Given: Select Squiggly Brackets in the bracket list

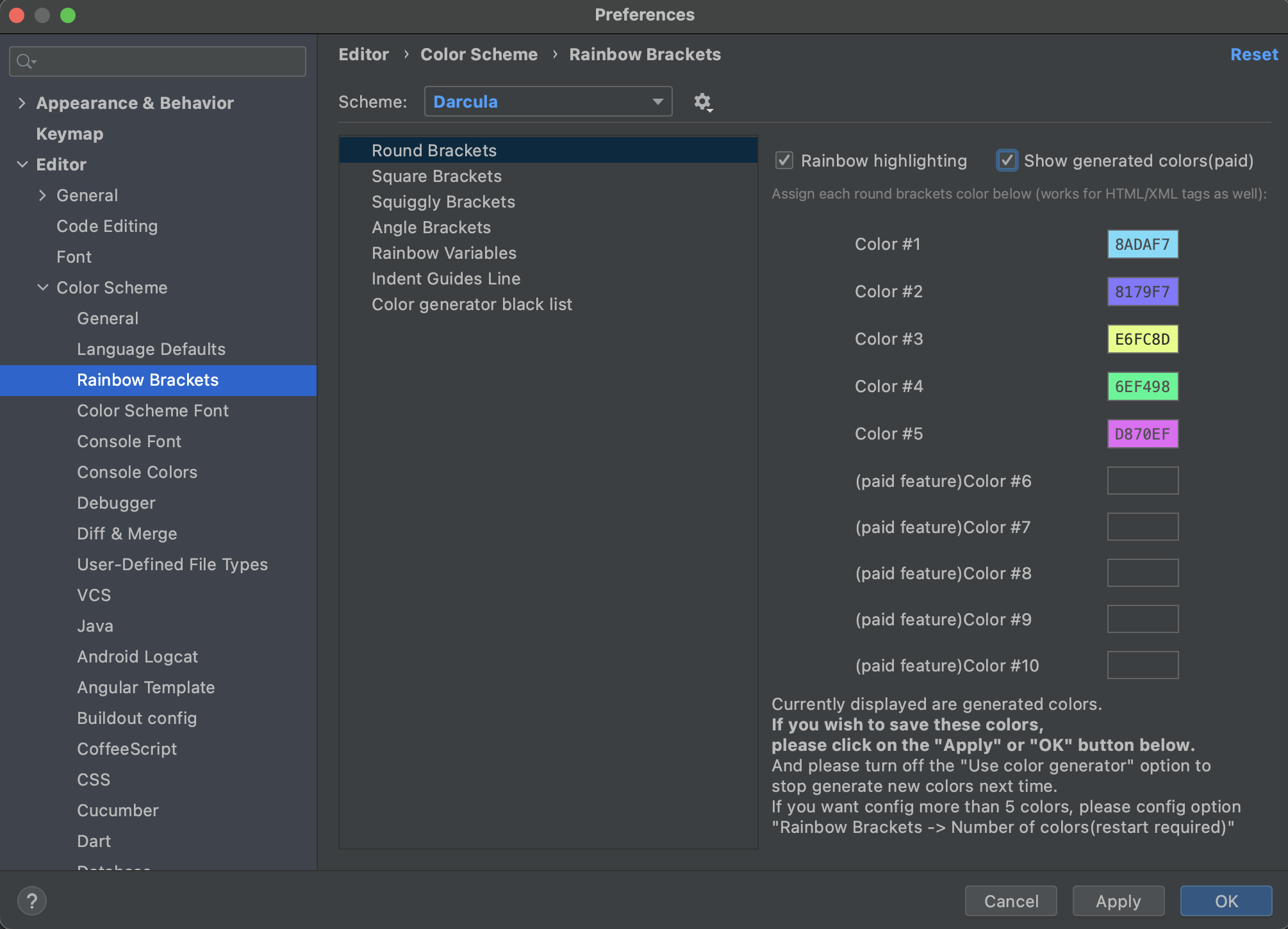Looking at the screenshot, I should pos(443,202).
